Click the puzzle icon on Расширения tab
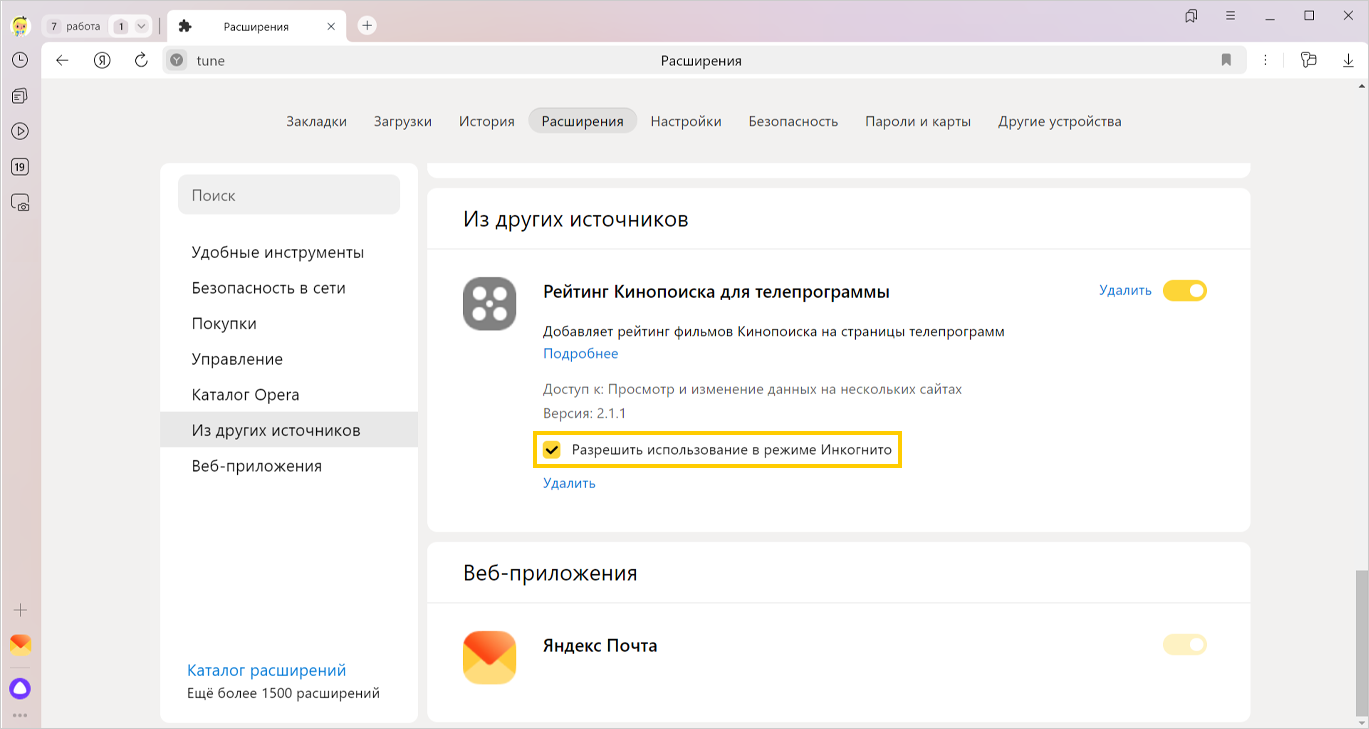Viewport: 1369px width, 729px height. coord(185,26)
